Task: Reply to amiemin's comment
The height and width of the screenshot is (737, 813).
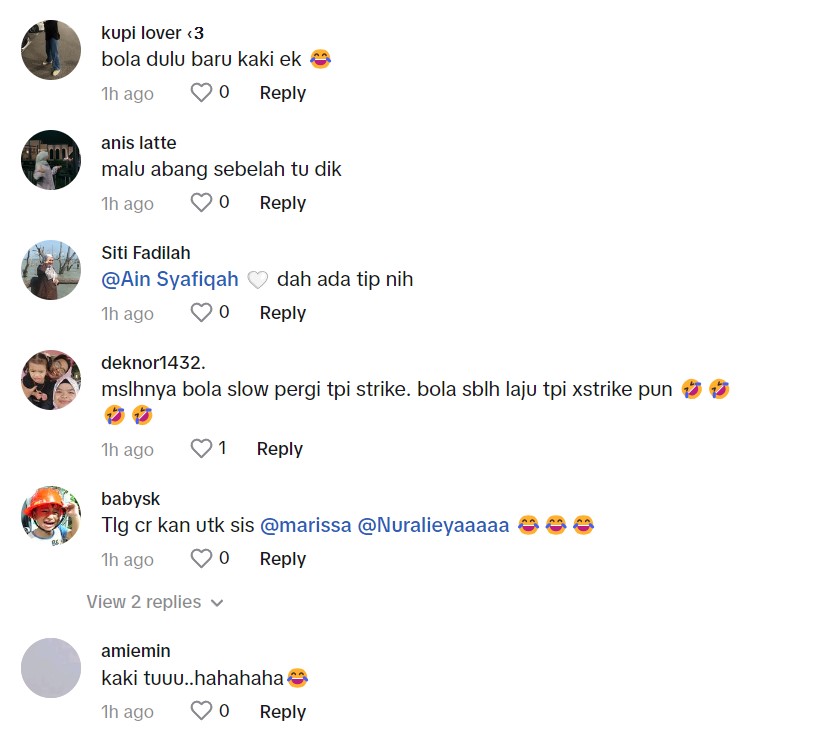Action: 282,712
